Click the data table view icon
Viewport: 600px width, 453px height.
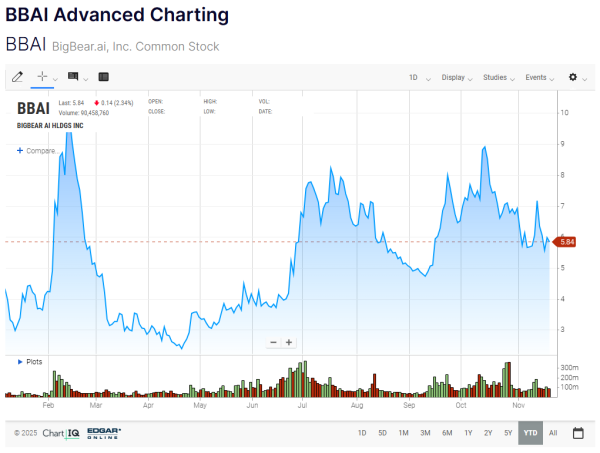click(x=104, y=77)
